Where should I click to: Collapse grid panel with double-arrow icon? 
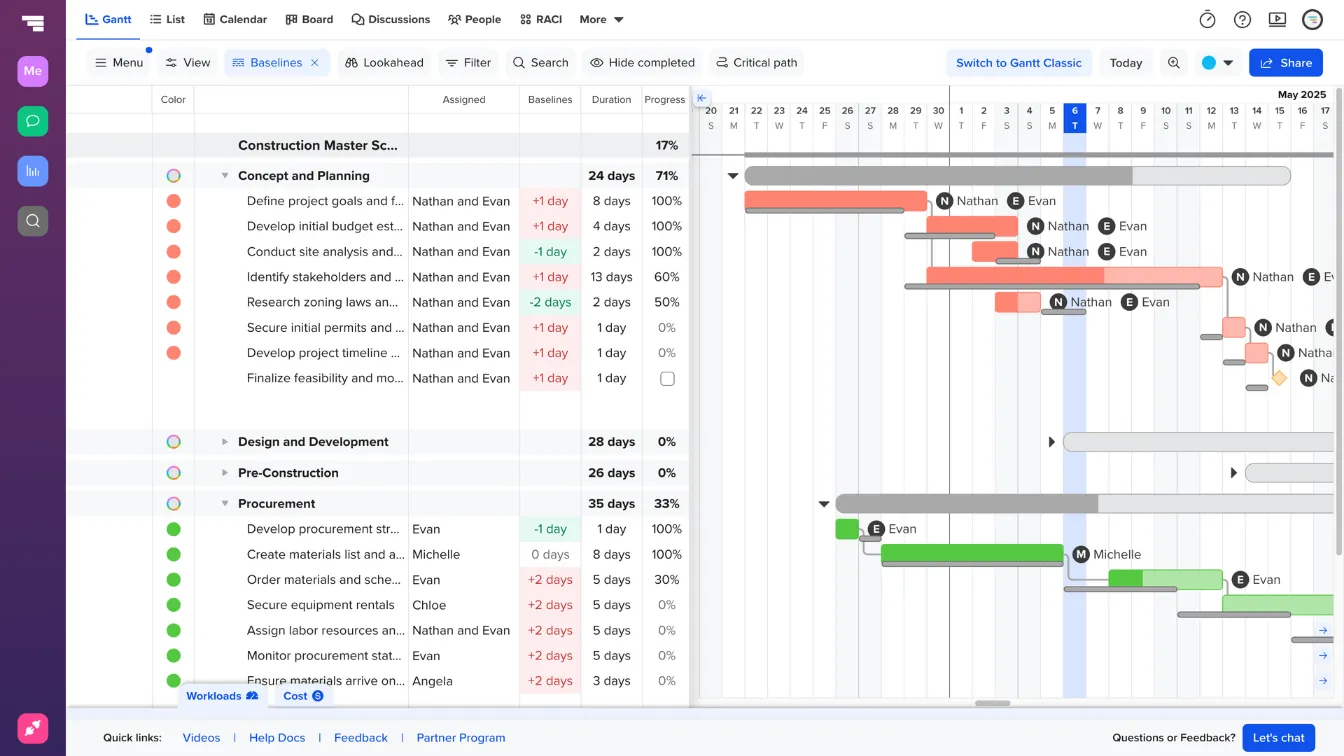703,97
